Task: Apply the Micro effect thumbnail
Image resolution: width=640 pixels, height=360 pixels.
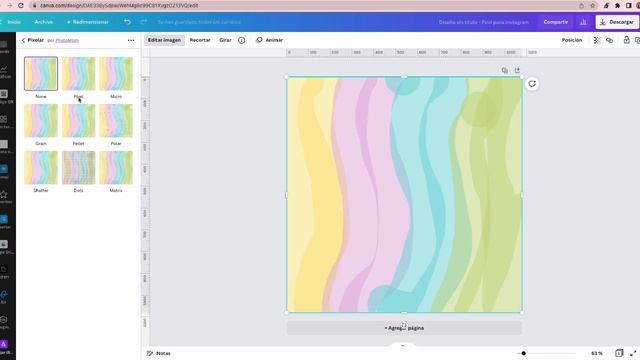Action: point(116,73)
